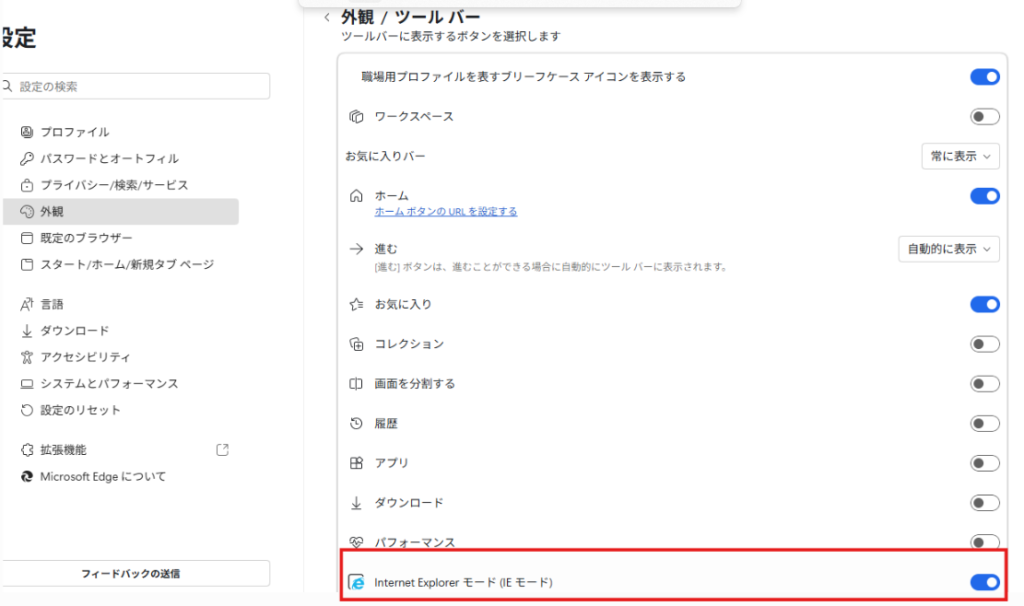
Task: Click the ホーム house icon
Action: 356,195
